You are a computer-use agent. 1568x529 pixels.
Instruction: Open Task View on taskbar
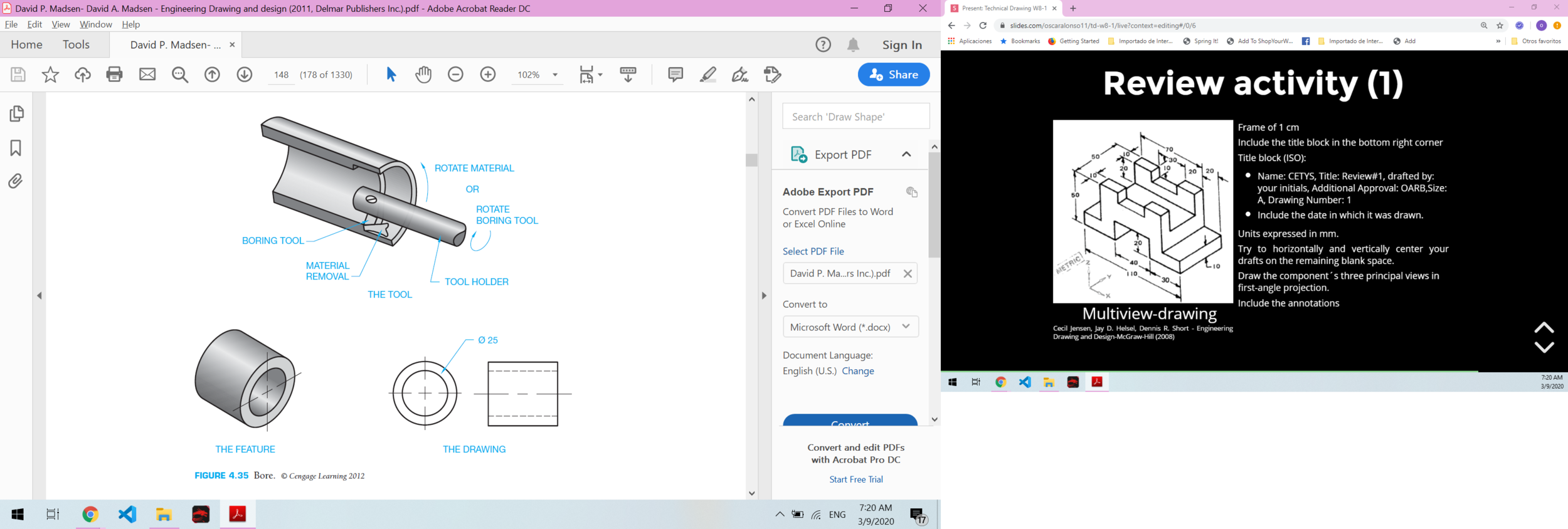point(53,515)
